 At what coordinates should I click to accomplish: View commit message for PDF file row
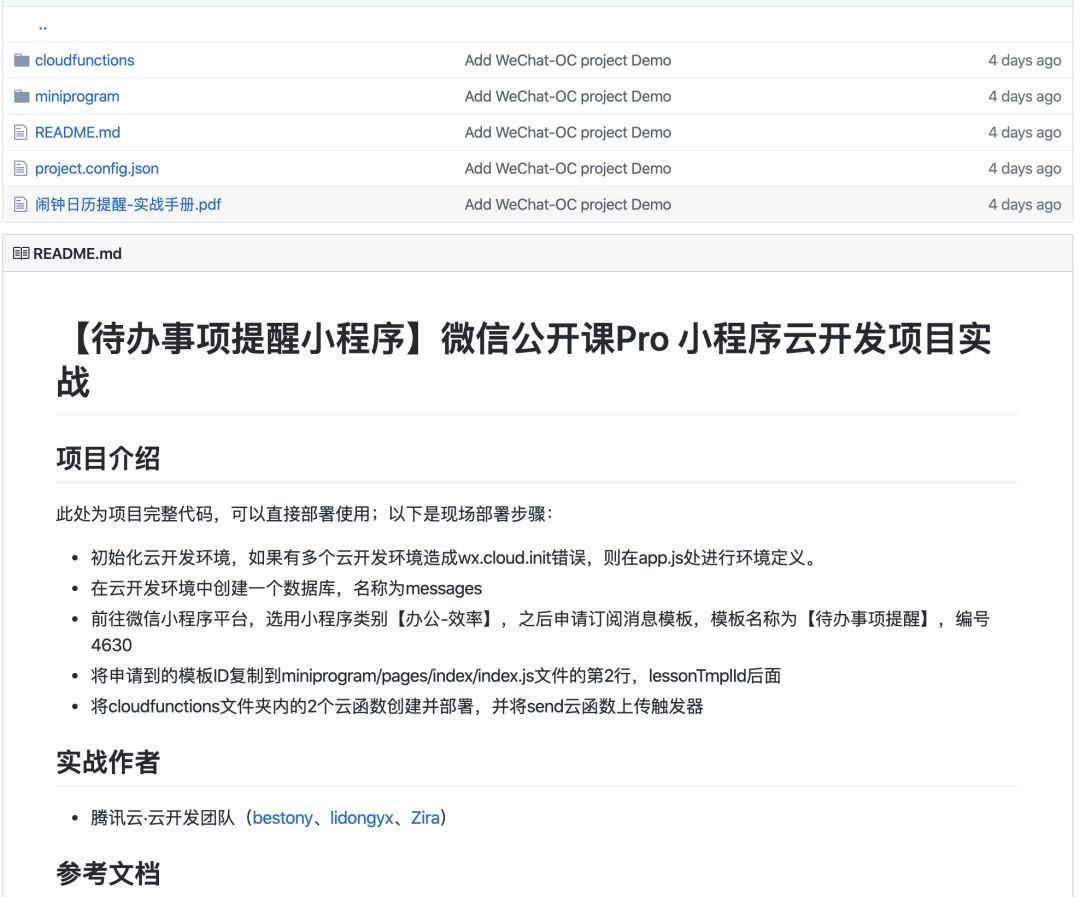[568, 204]
